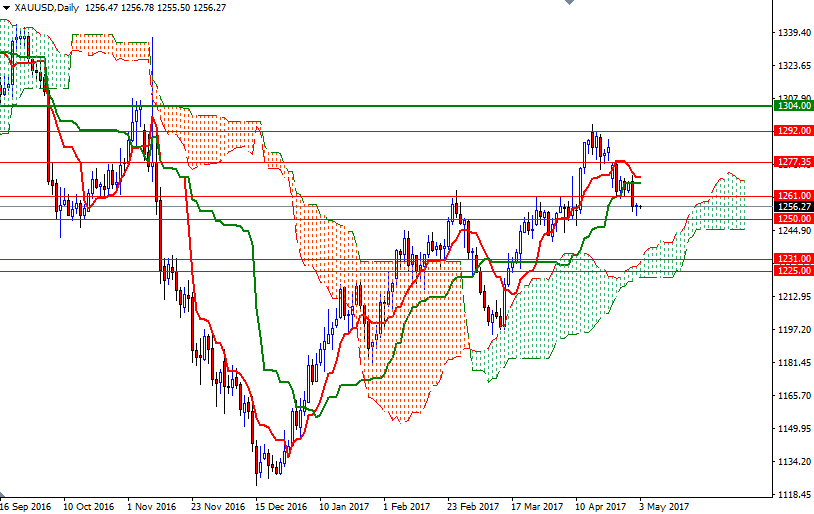Click the 1225.00 red support label

click(x=794, y=270)
